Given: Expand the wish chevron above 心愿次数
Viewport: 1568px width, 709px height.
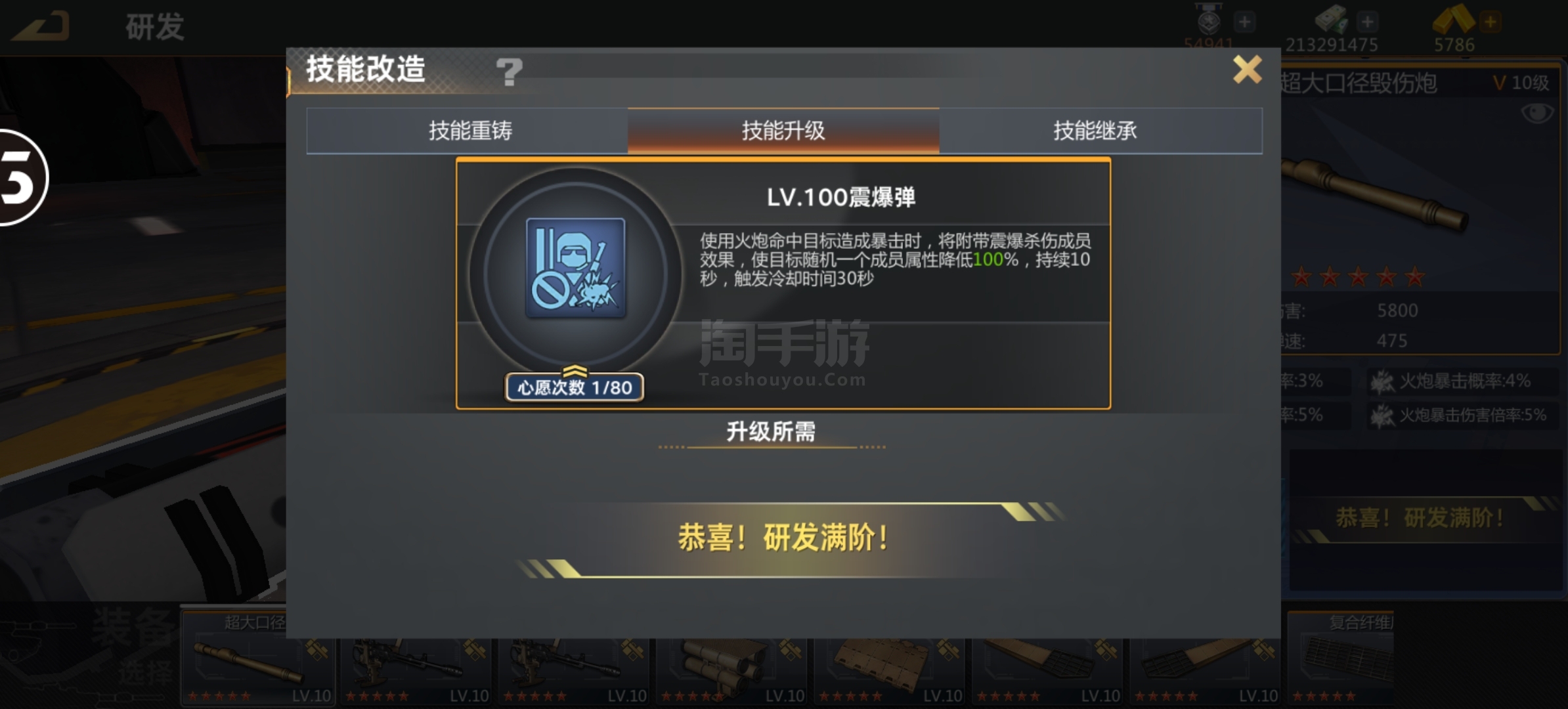Looking at the screenshot, I should (x=575, y=370).
